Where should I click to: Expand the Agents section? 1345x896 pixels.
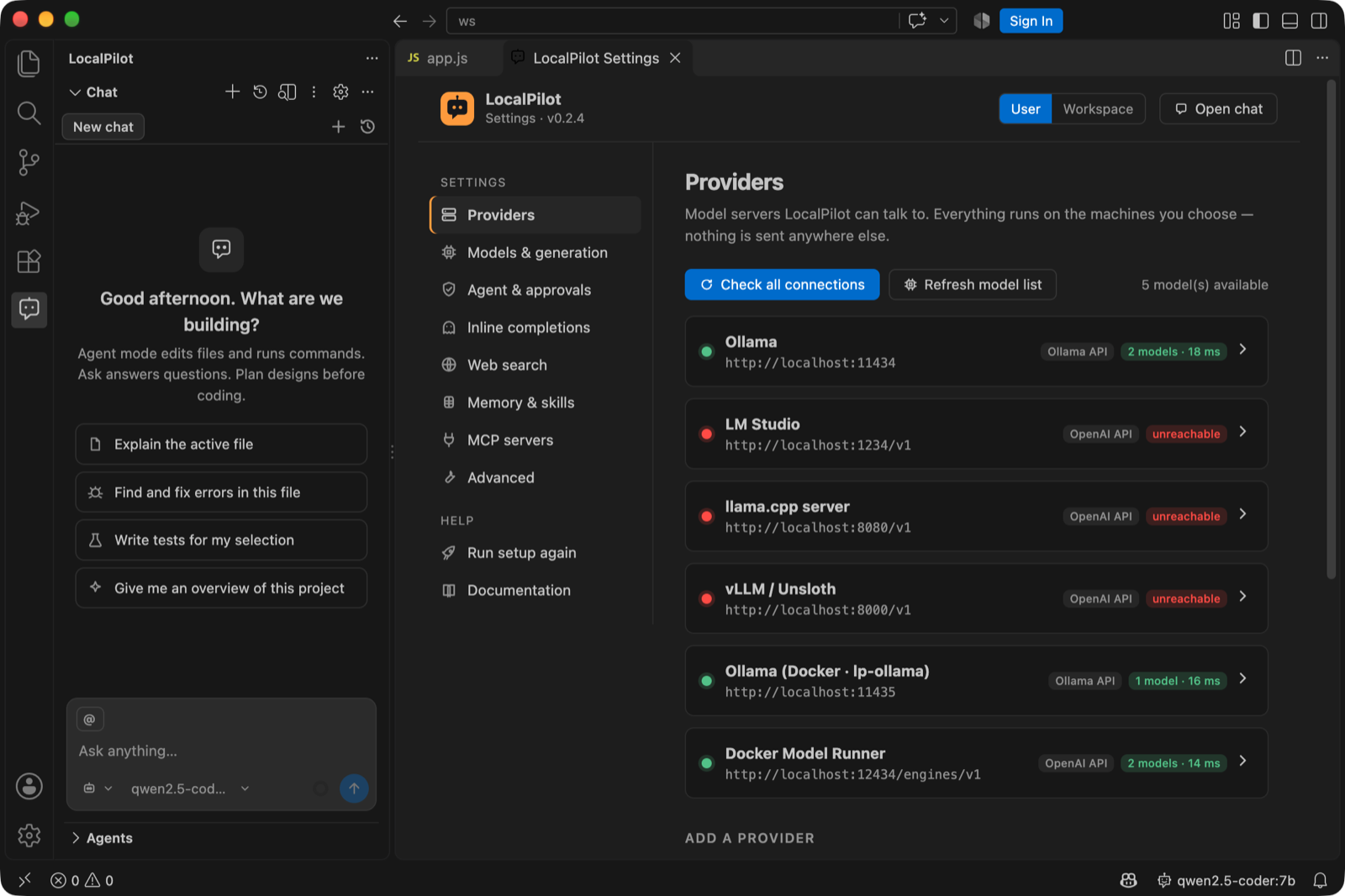(102, 838)
